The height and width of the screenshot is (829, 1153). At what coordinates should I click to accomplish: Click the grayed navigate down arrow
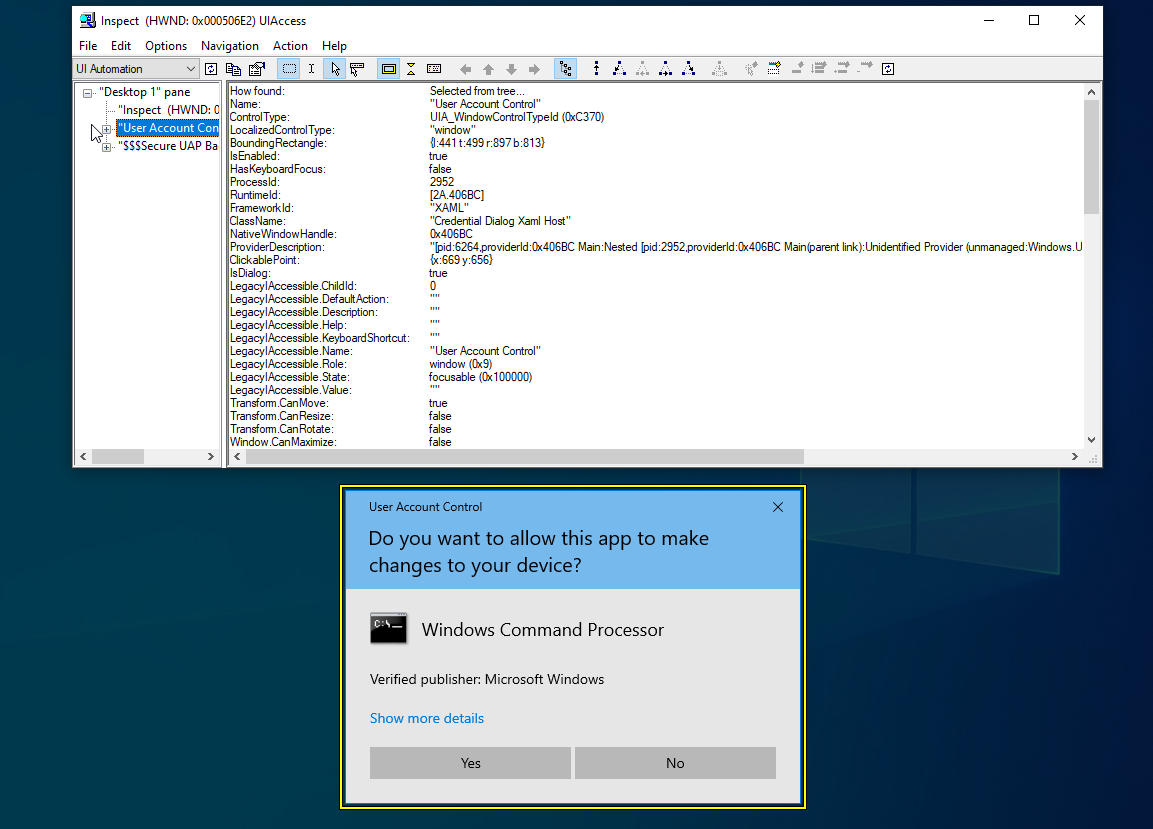click(511, 69)
